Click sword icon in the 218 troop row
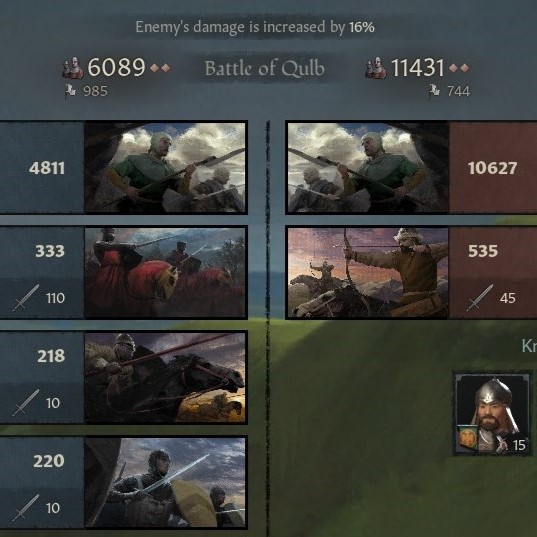The image size is (537, 537). click(x=26, y=402)
